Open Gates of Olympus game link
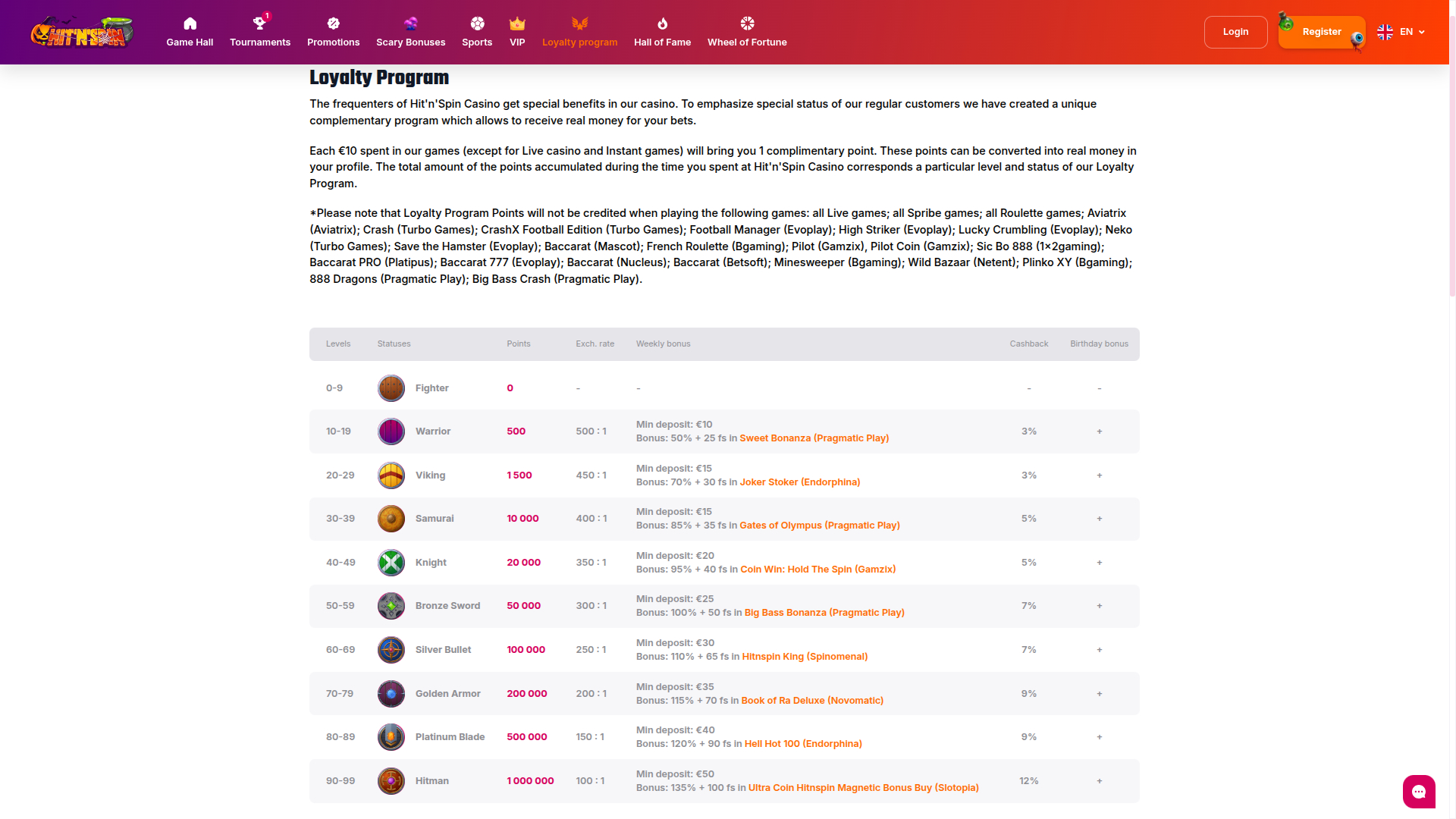The width and height of the screenshot is (1456, 819). click(x=819, y=526)
